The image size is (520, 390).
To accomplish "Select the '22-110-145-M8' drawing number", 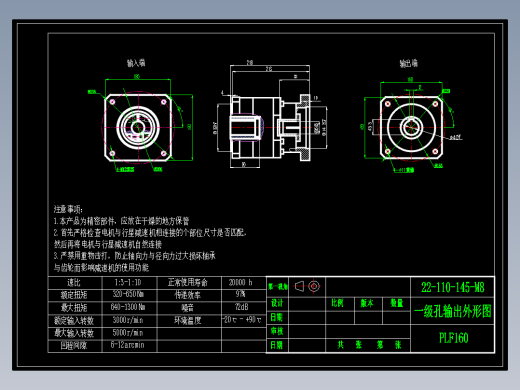I will tap(452, 287).
